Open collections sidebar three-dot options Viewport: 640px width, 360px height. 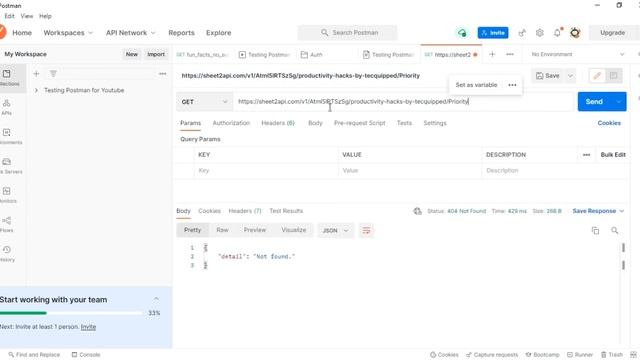(x=162, y=74)
